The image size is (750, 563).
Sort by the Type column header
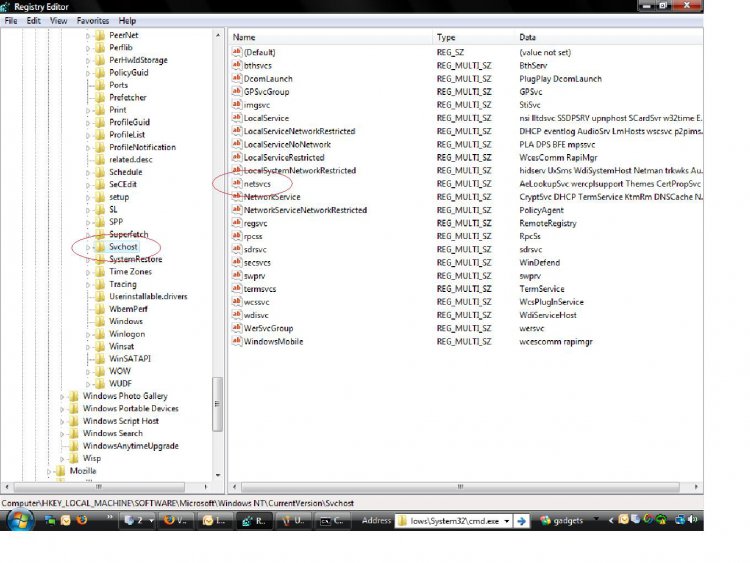474,37
